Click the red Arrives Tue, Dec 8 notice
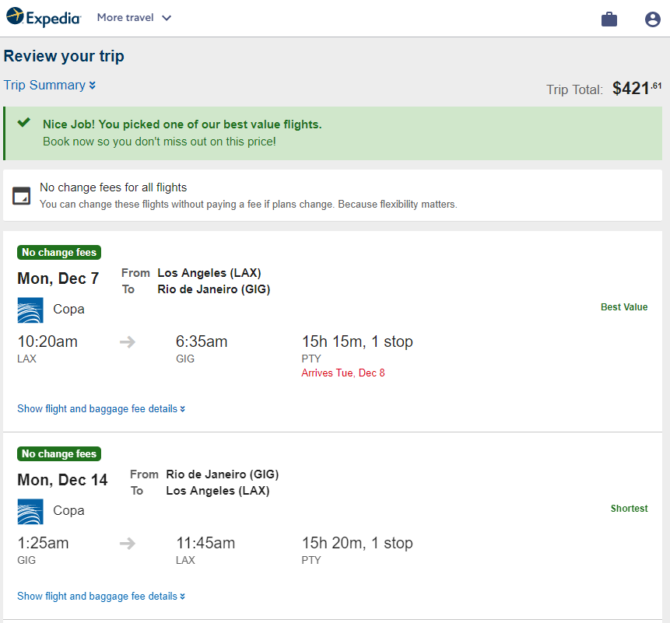Image resolution: width=670 pixels, height=623 pixels. click(343, 373)
